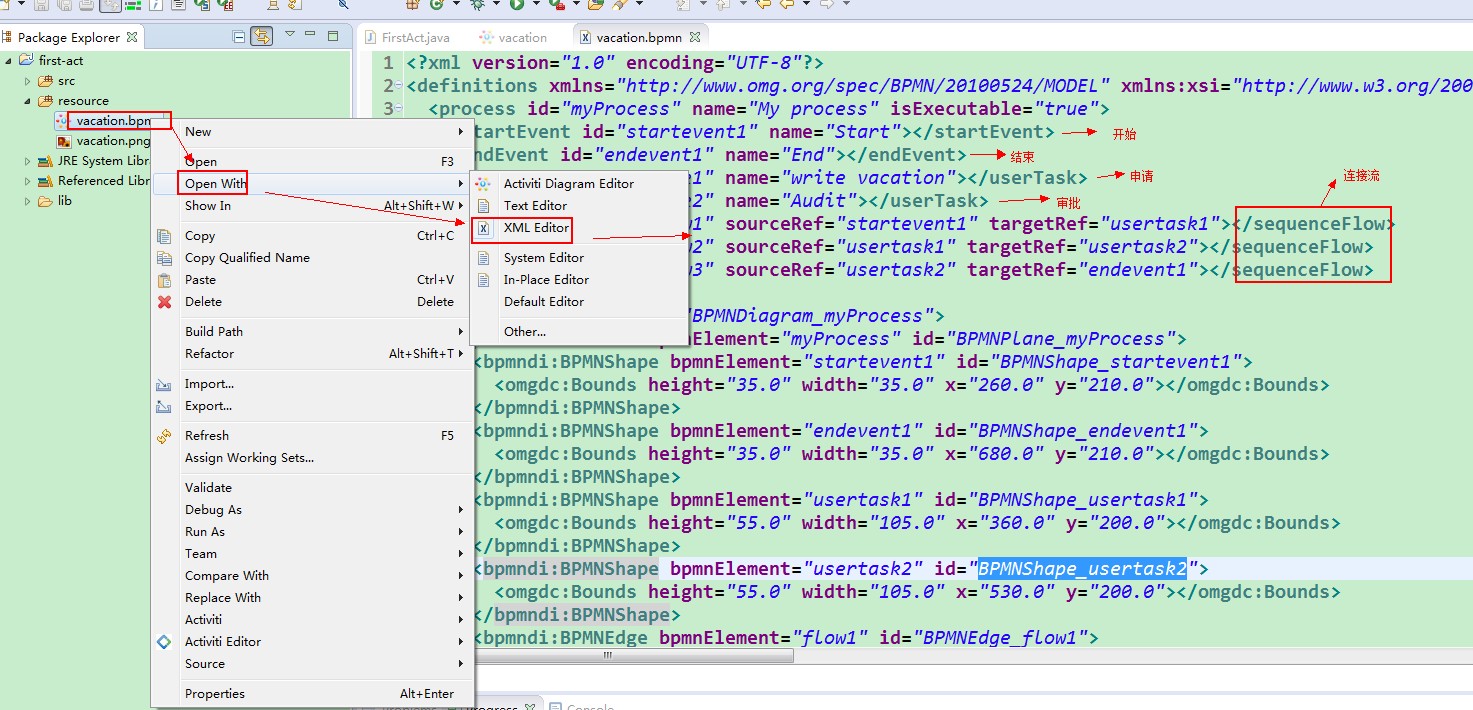Expand the Referenced Libraries node arrow
Viewport: 1473px width, 710px height.
pos(28,181)
